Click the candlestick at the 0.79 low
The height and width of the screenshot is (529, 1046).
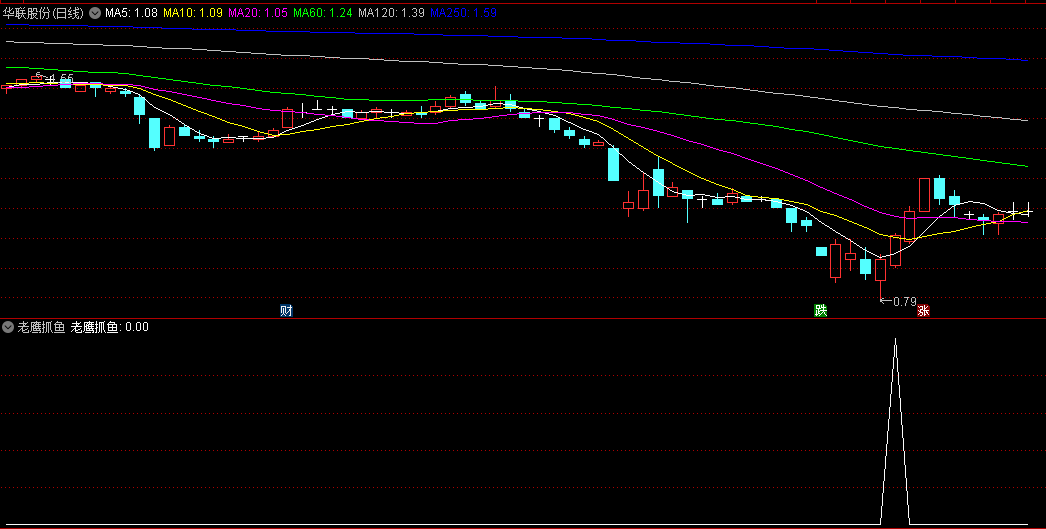pyautogui.click(x=881, y=270)
